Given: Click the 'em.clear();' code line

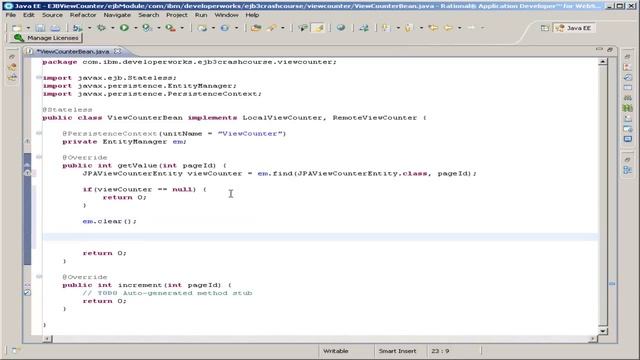Looking at the screenshot, I should click(x=109, y=221).
